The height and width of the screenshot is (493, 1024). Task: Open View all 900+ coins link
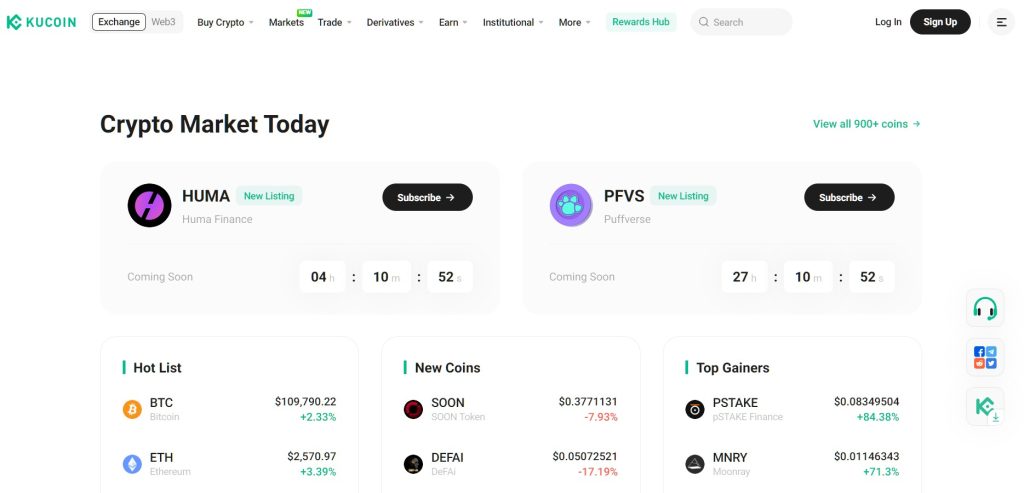tap(867, 123)
